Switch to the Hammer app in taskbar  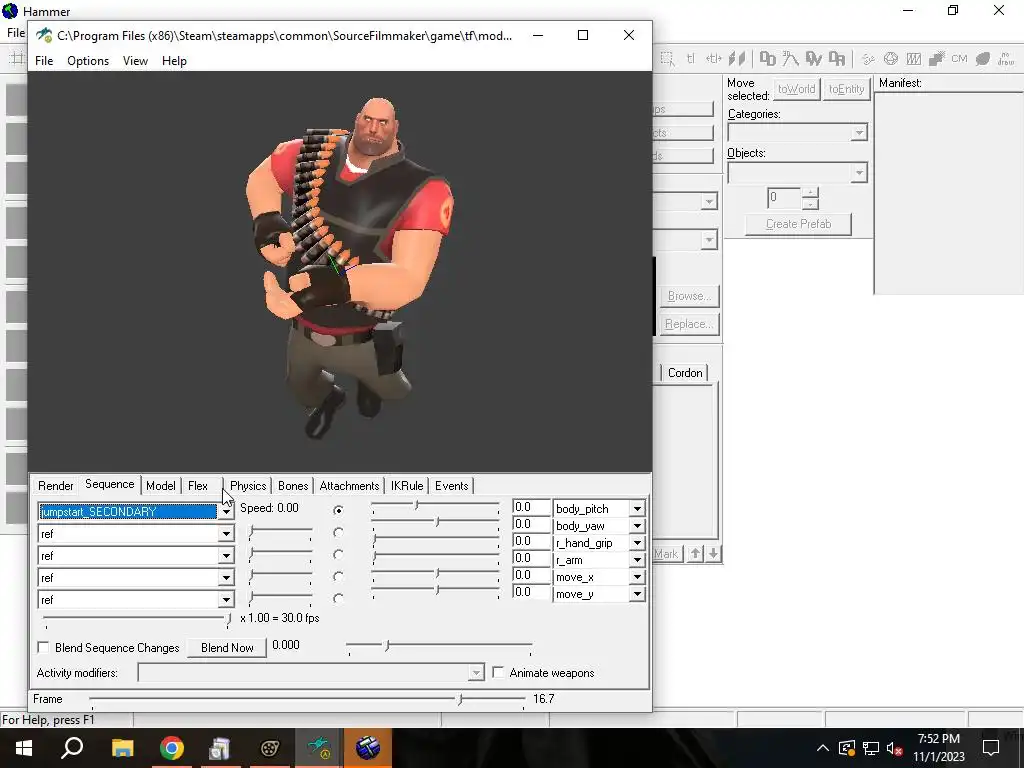click(x=368, y=748)
